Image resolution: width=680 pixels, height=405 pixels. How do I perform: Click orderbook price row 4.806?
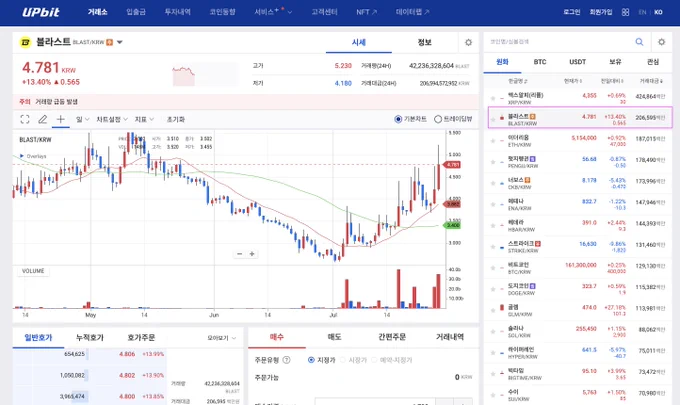click(89, 354)
